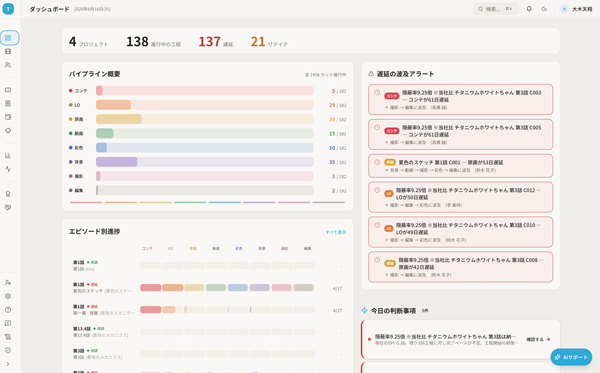The width and height of the screenshot is (600, 373).
Task: Expand the sidebar with bottom chevron
Action: 8,364
